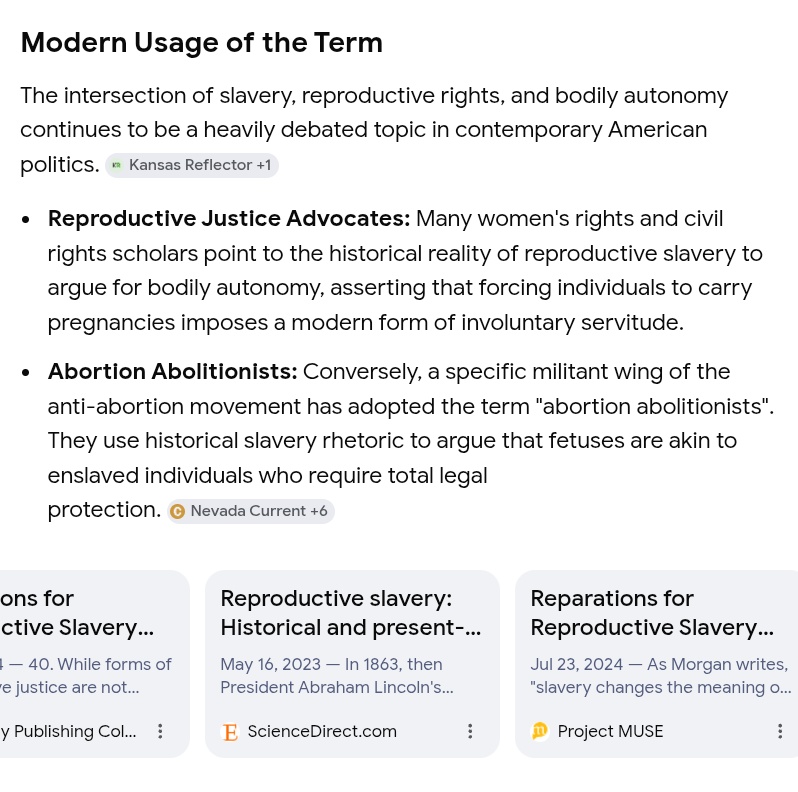Viewport: 798px width, 792px height.
Task: Click the Kansas Reflector green favicon
Action: 117,165
